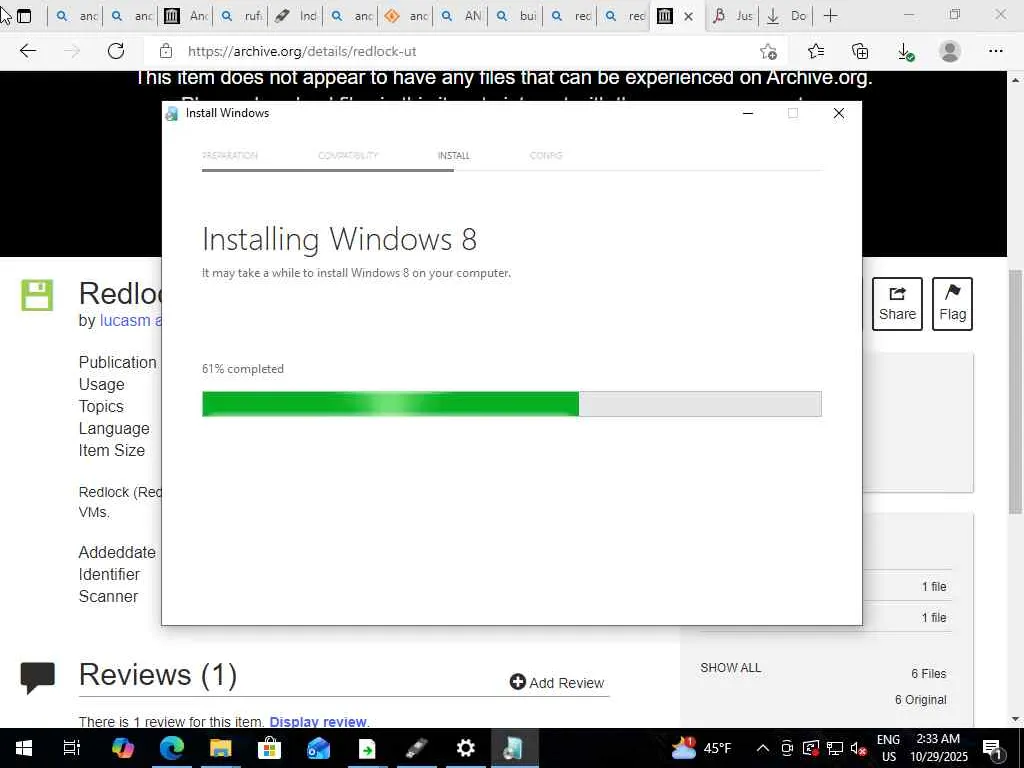Screen dimensions: 1024x768
Task: Switch to the 'Ind' tab
Action: pos(296,16)
